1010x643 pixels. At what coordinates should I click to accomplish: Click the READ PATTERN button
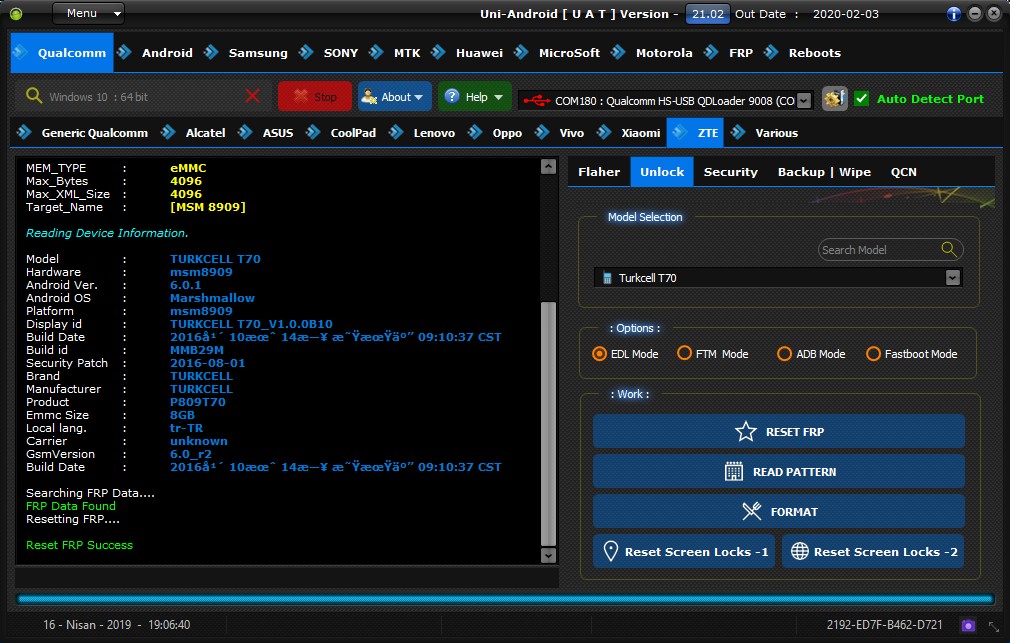[779, 472]
